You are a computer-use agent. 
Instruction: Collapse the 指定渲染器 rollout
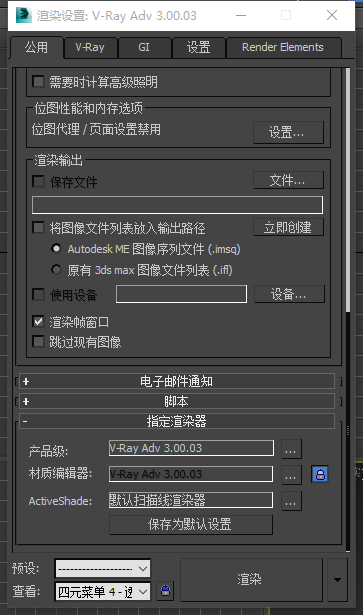(x=176, y=421)
